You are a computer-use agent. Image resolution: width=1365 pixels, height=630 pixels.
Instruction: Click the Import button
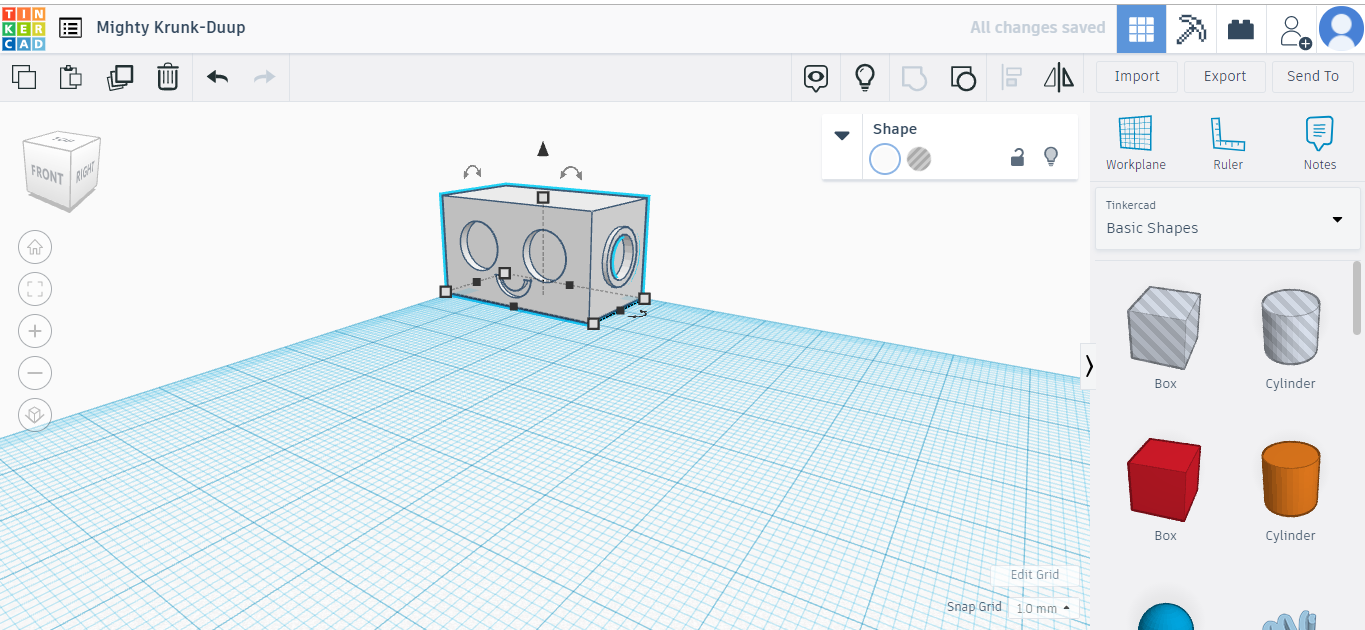[1137, 76]
